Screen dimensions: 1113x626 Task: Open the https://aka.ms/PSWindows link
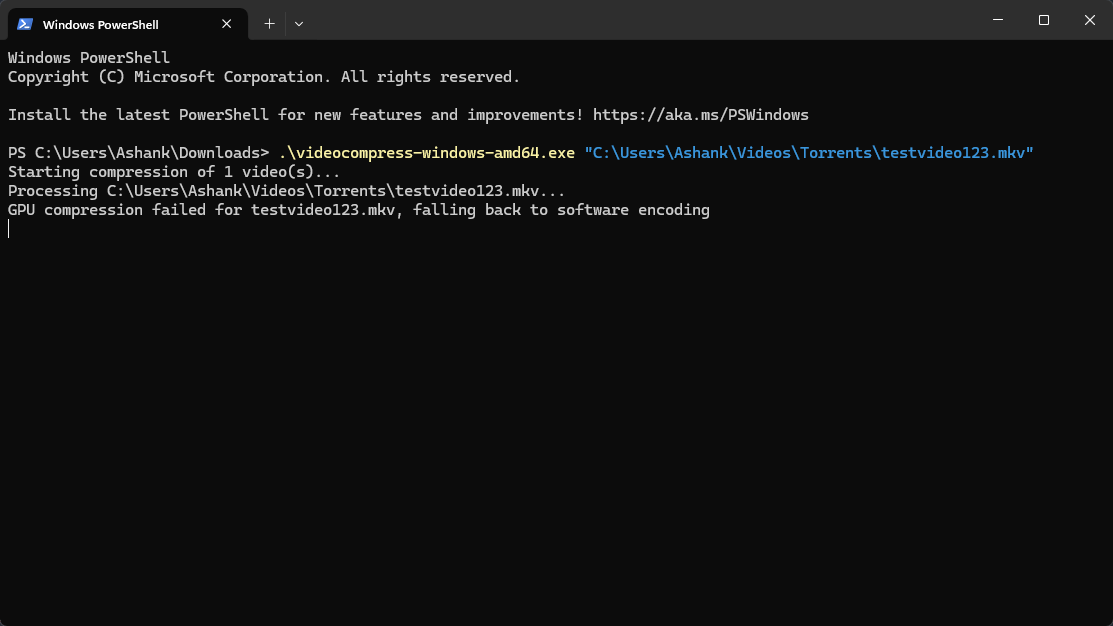click(700, 115)
